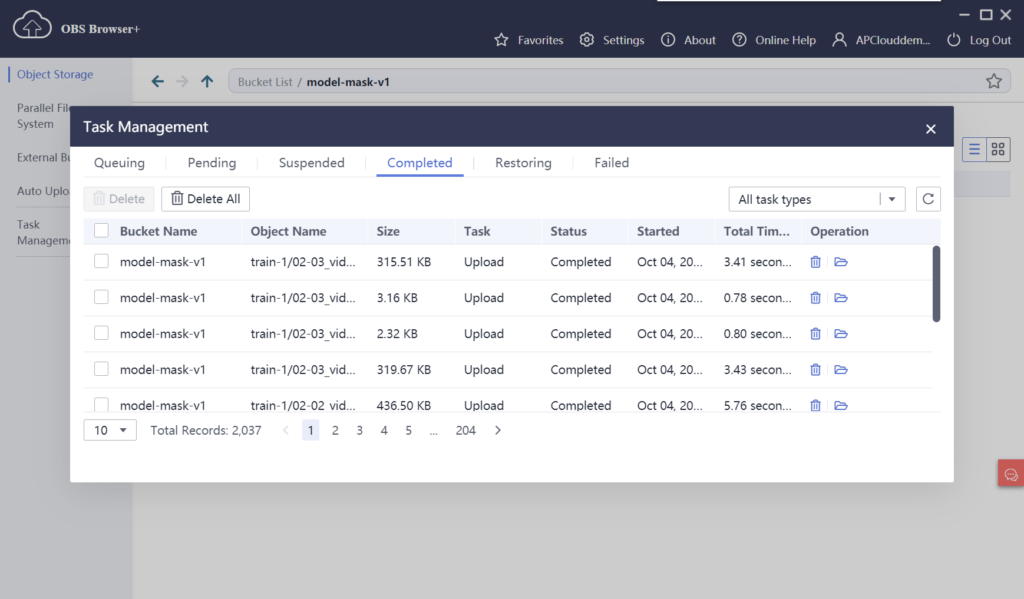Switch to the Failed tab

click(x=611, y=163)
